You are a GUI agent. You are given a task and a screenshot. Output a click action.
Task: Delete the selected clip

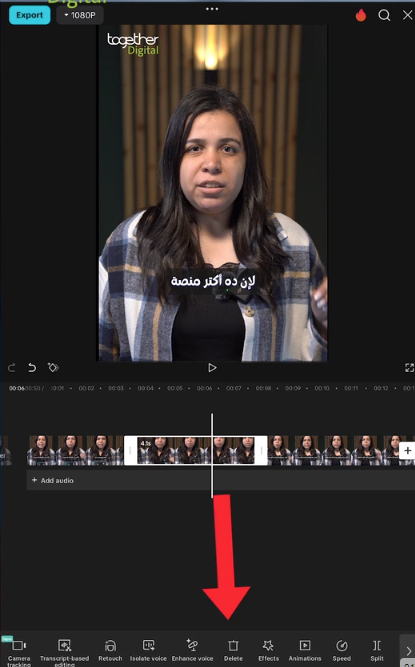pos(233,651)
